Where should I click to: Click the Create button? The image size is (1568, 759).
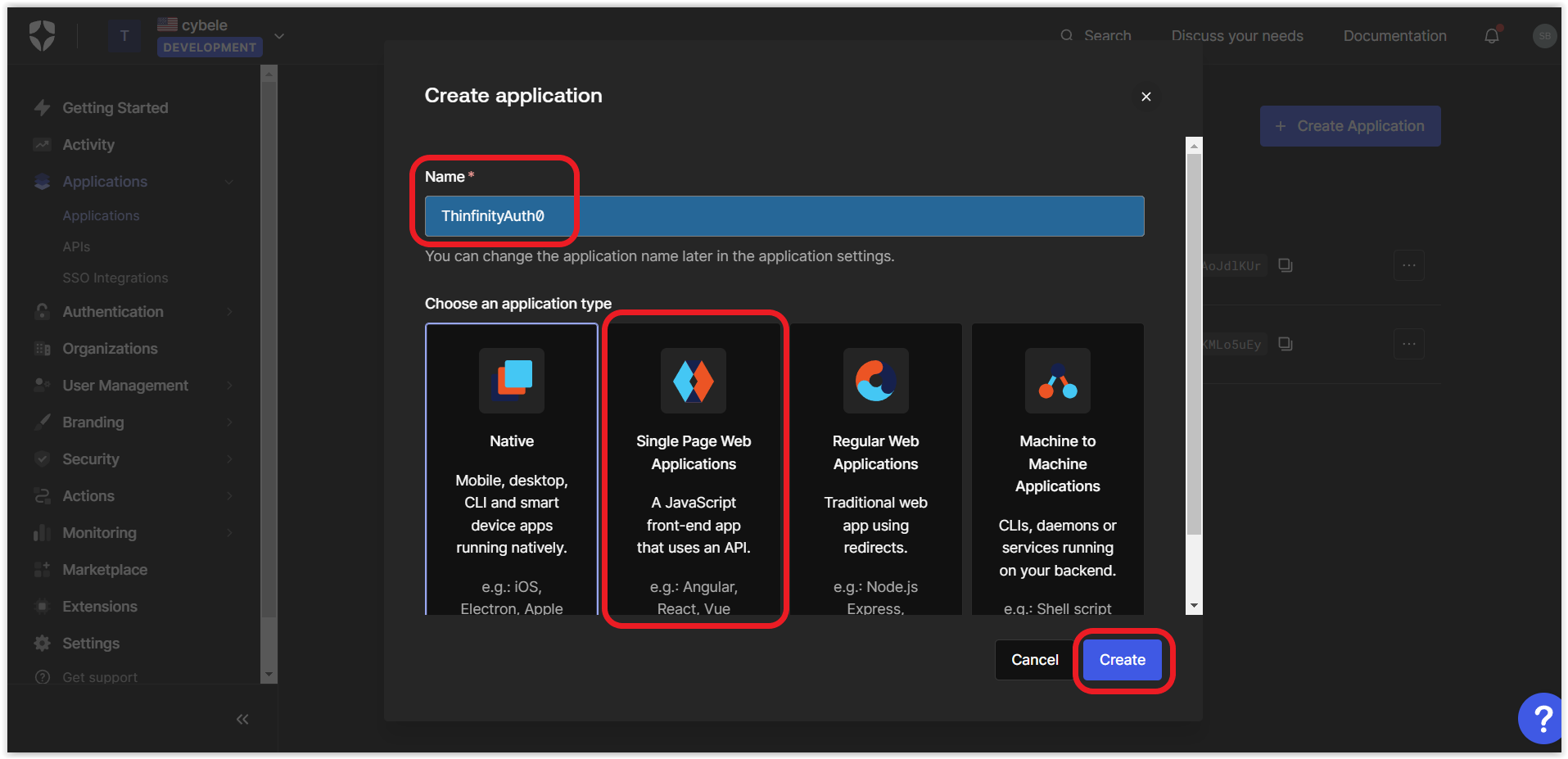point(1122,660)
